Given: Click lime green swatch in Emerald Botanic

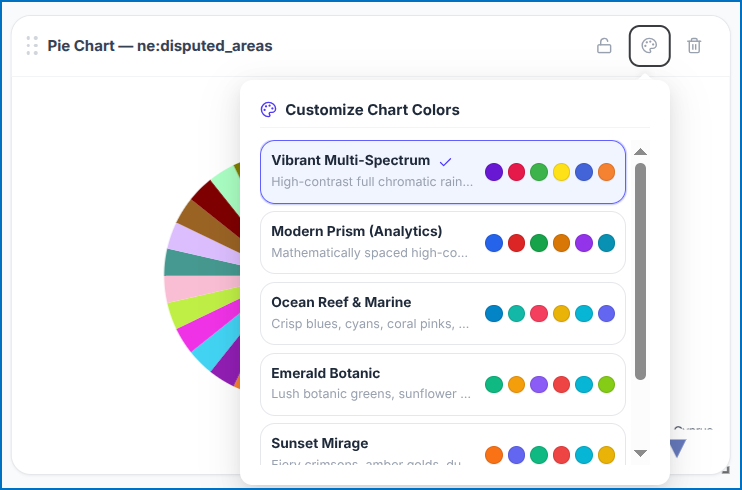Looking at the screenshot, I should point(606,384).
